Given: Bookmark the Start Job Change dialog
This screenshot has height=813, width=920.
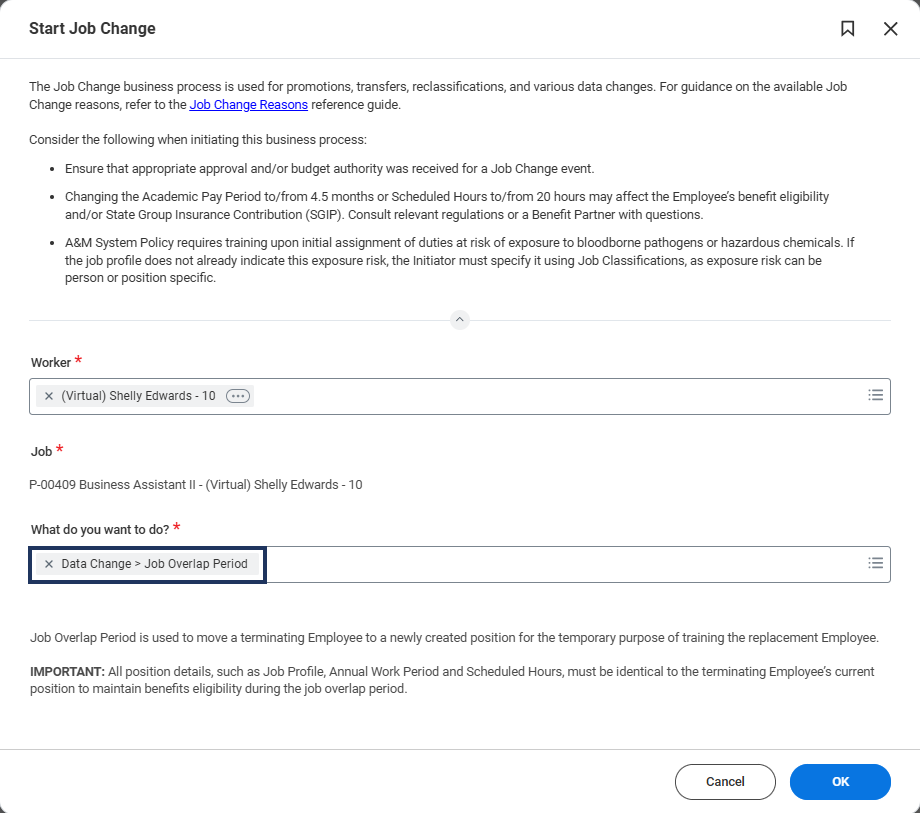Looking at the screenshot, I should (847, 29).
